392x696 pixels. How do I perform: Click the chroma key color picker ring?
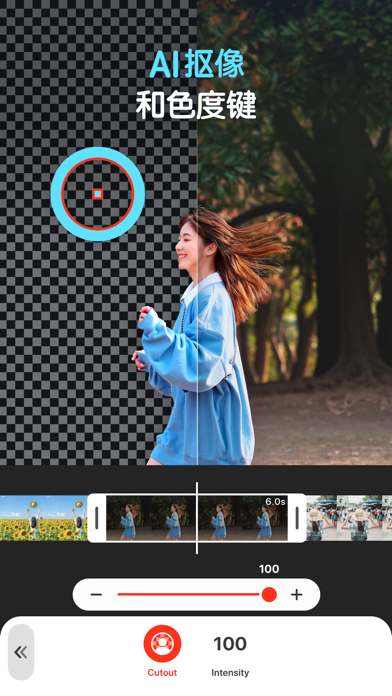(98, 194)
